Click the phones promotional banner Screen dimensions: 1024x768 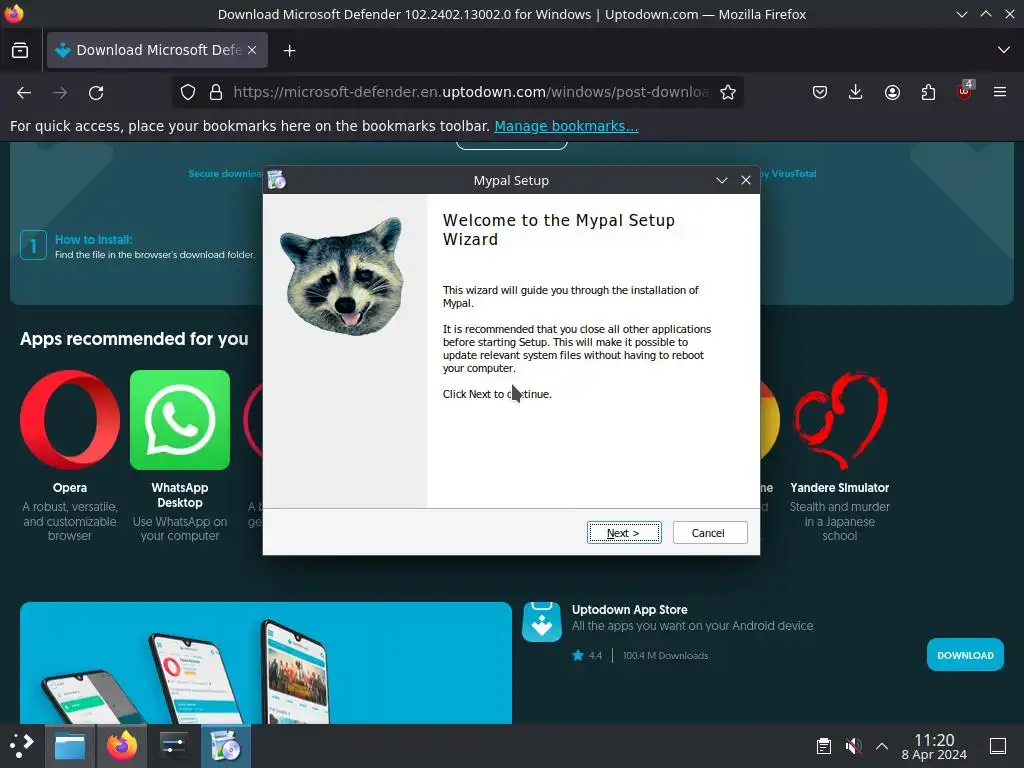coord(266,663)
